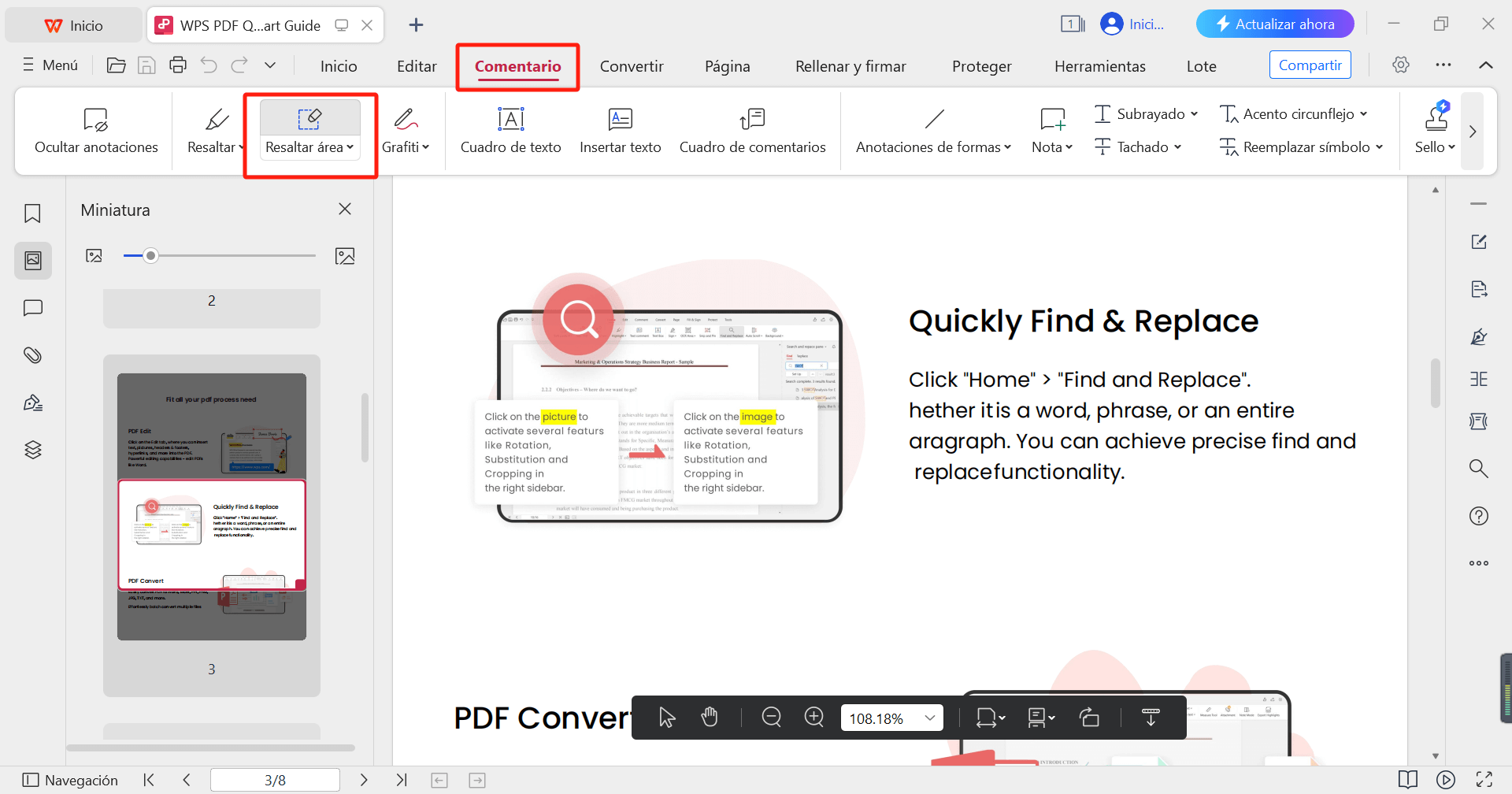1512x794 pixels.
Task: Open the comments panel in left sidebar
Action: click(33, 308)
